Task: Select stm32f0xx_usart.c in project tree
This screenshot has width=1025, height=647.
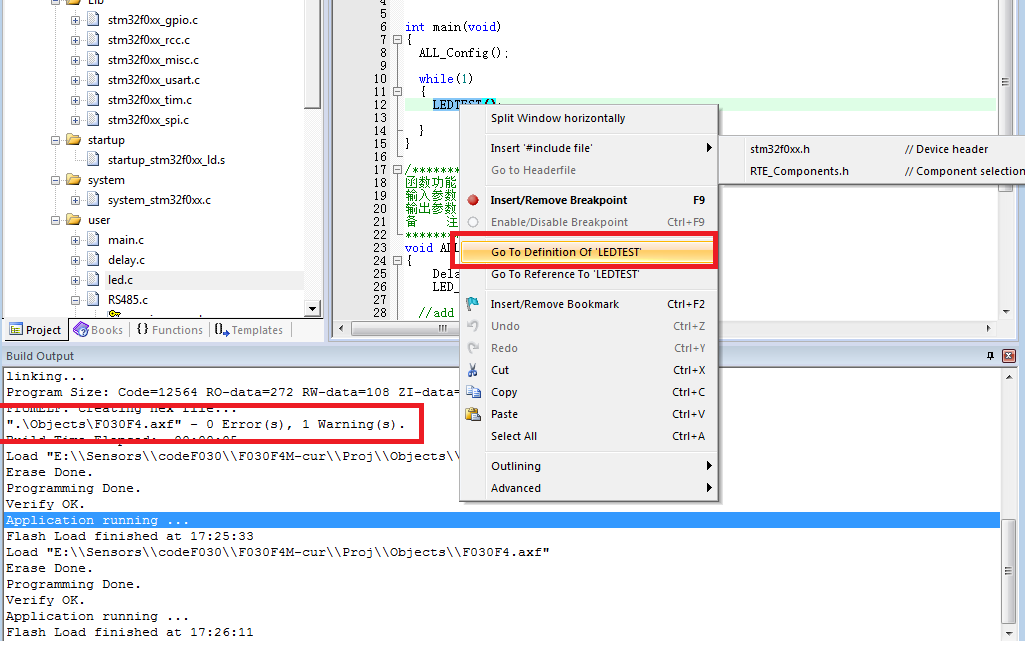Action: (154, 80)
